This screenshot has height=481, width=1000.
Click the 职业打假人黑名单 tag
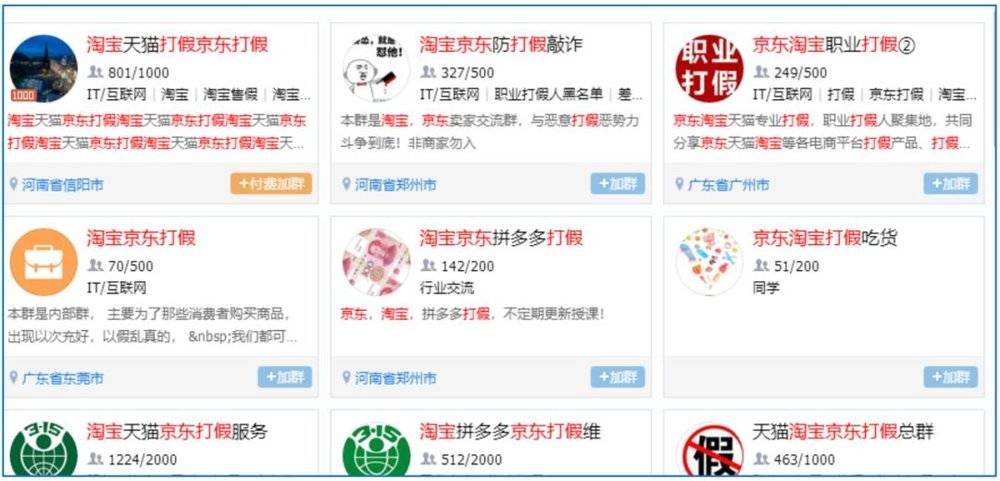[548, 94]
